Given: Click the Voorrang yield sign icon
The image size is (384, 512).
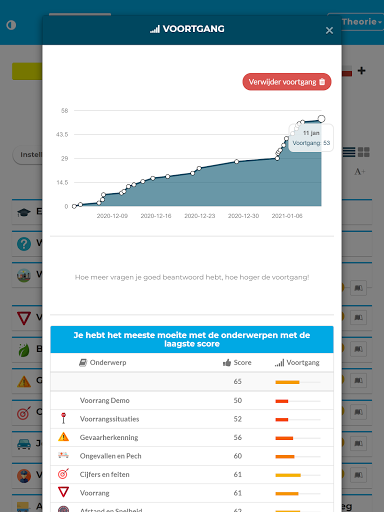Looking at the screenshot, I should coord(63,492).
